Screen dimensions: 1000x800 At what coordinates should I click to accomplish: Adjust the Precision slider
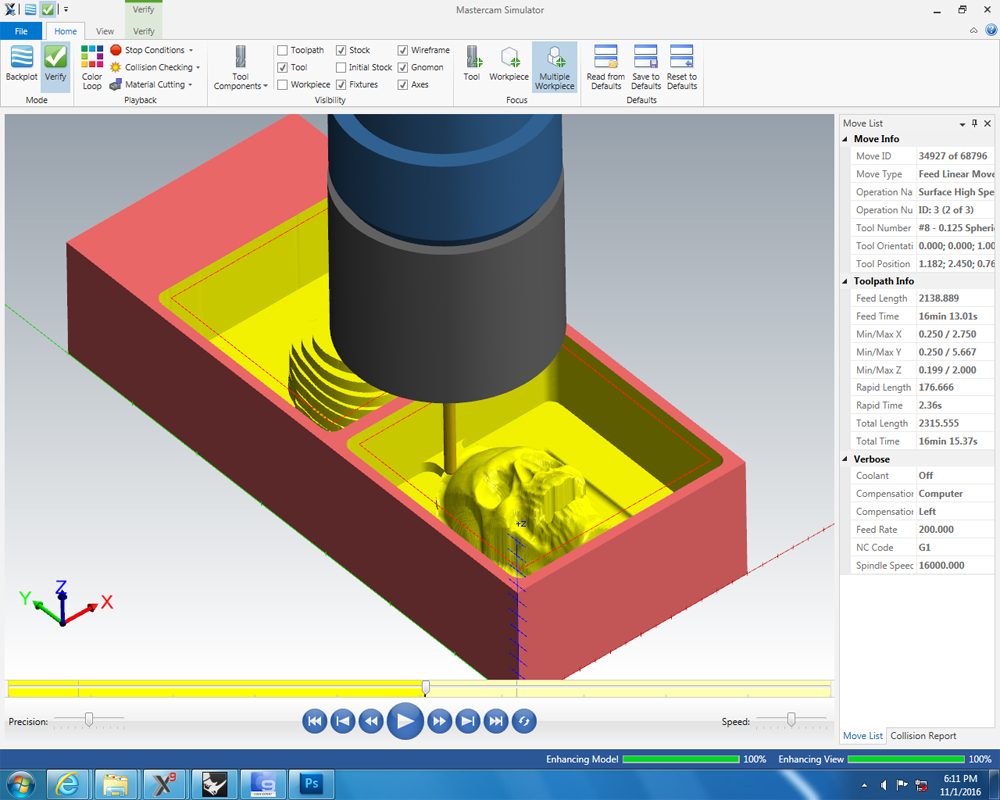tap(89, 720)
